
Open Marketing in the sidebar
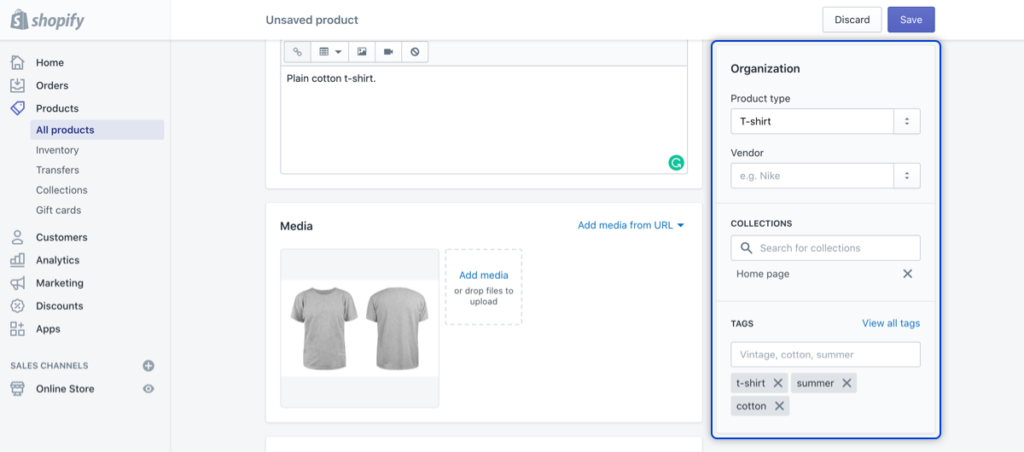(59, 283)
